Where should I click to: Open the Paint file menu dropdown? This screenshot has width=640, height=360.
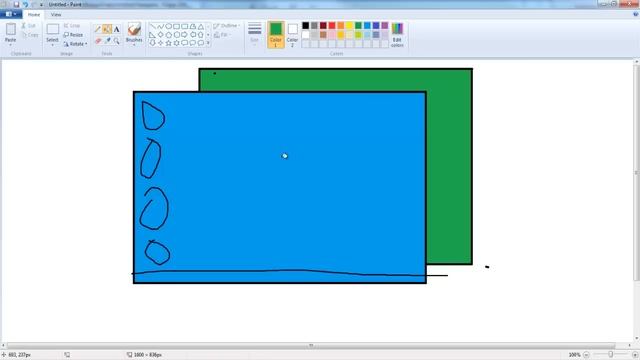(x=11, y=14)
